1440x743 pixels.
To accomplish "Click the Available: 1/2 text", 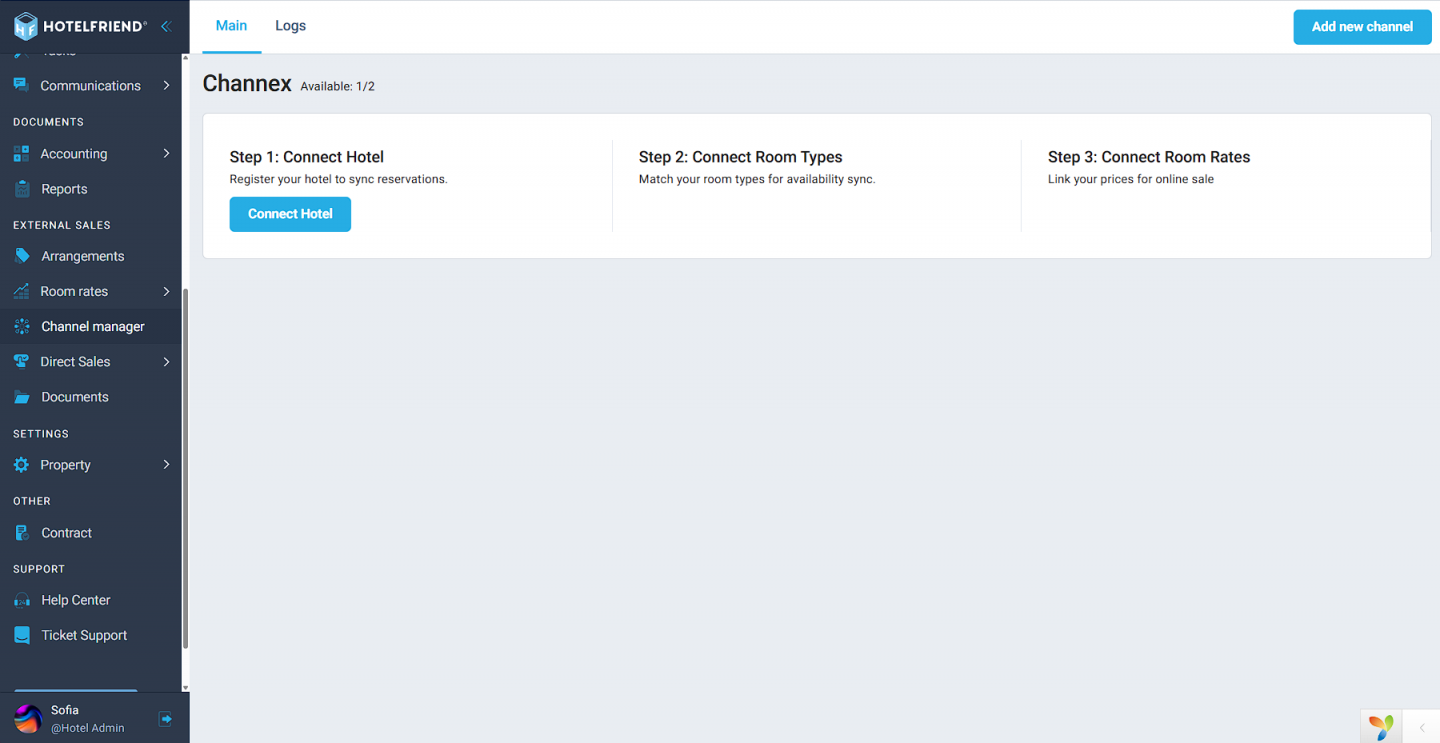I will pyautogui.click(x=338, y=87).
